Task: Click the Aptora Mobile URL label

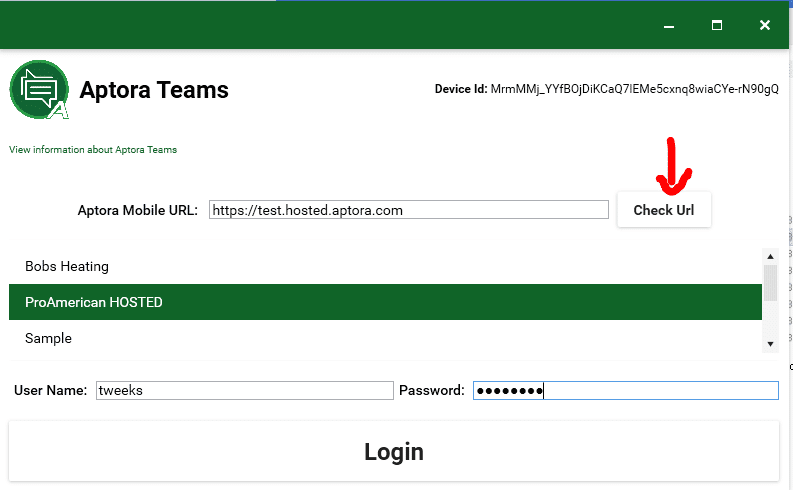Action: coord(138,210)
